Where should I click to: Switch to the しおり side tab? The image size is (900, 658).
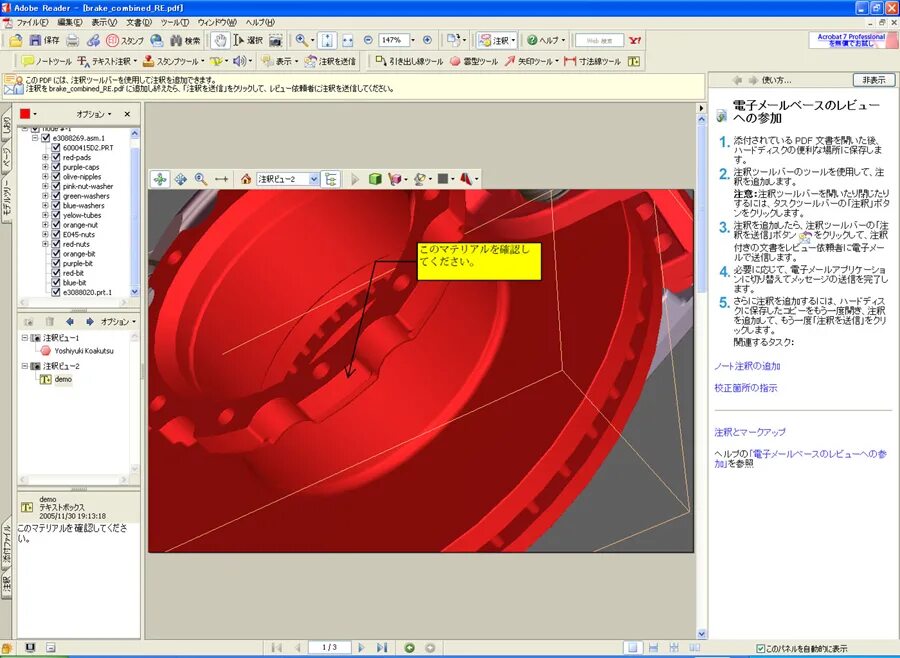tap(6, 126)
